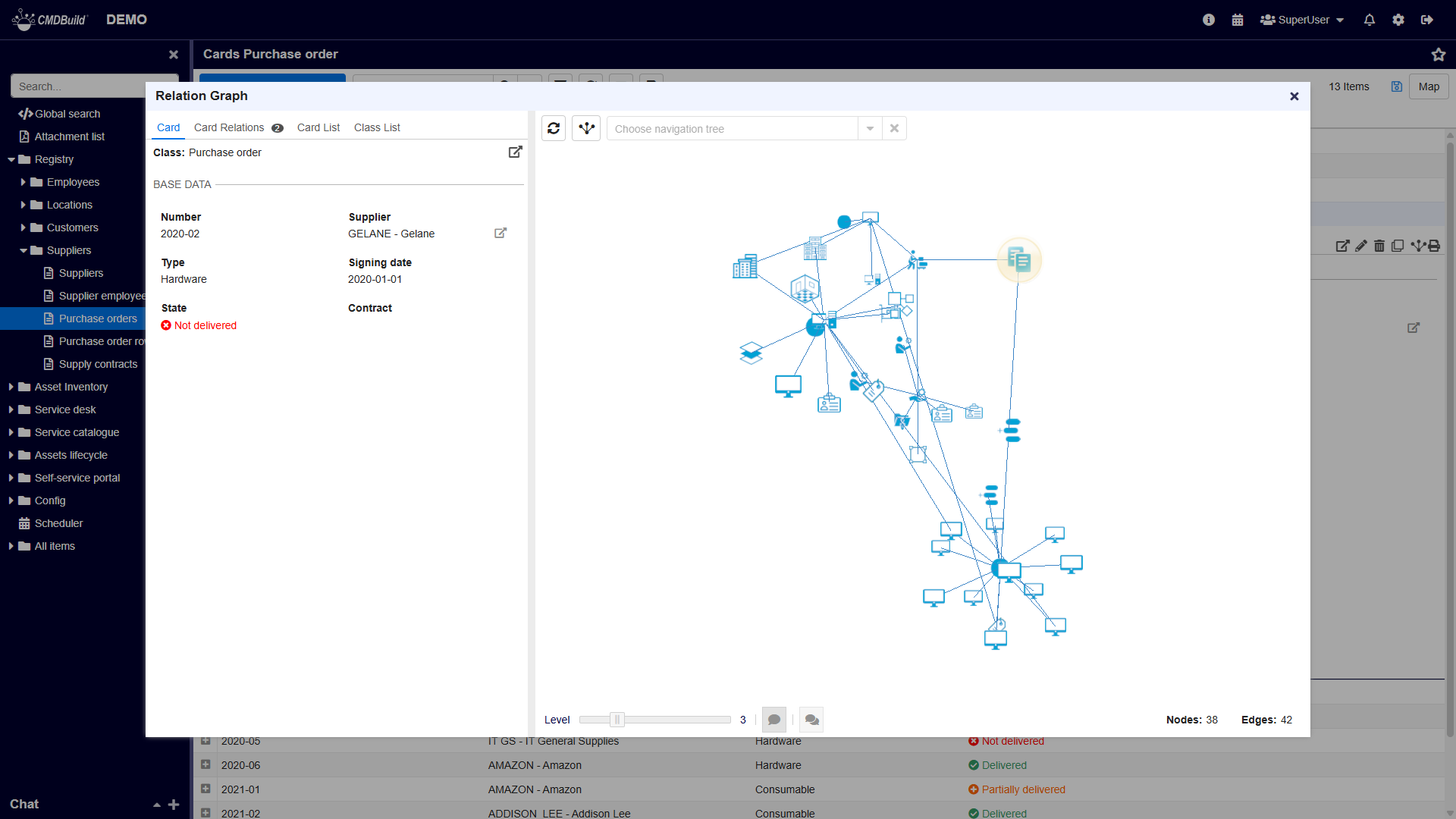The height and width of the screenshot is (819, 1456).
Task: Switch to the Card Relations tab
Action: (229, 127)
